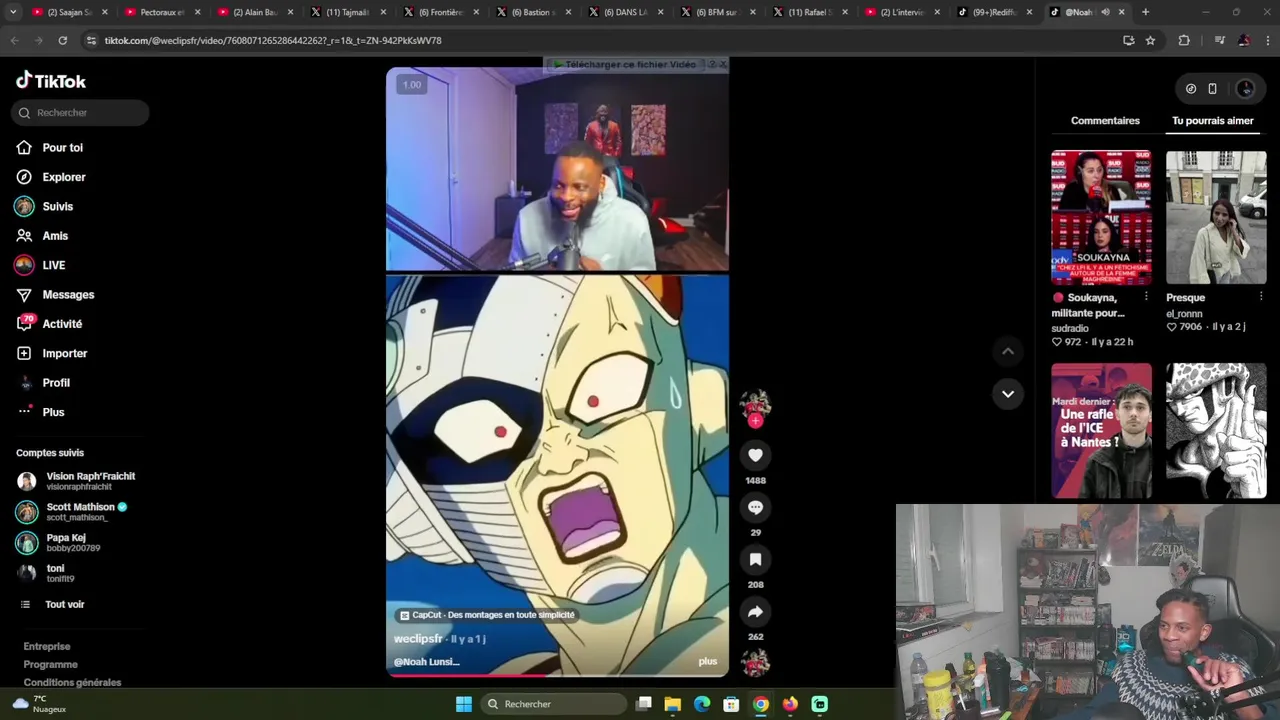The height and width of the screenshot is (720, 1280).
Task: Click the taskbar Rechercher search box
Action: pyautogui.click(x=552, y=704)
